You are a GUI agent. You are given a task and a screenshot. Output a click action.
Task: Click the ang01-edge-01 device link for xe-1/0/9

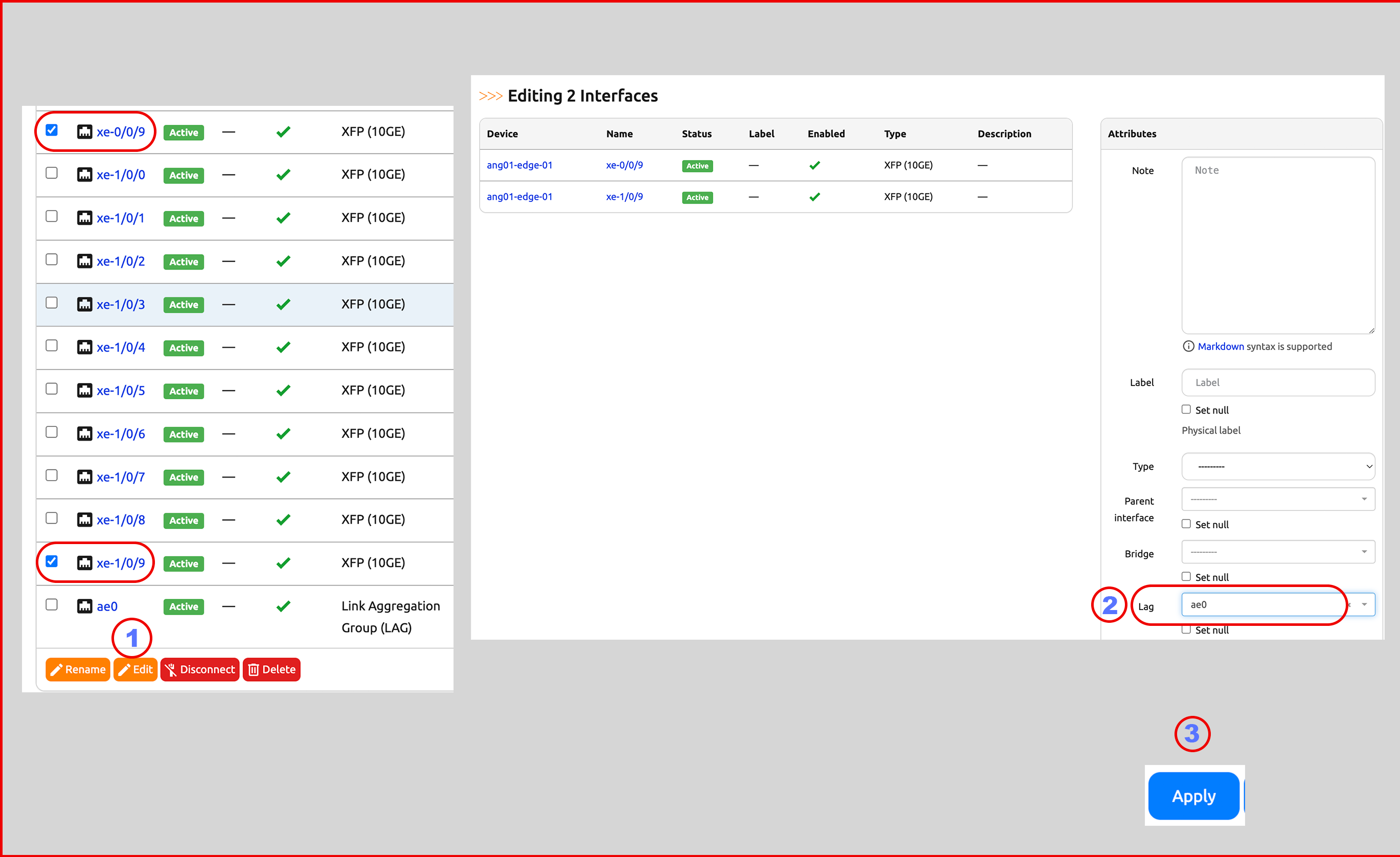tap(519, 197)
